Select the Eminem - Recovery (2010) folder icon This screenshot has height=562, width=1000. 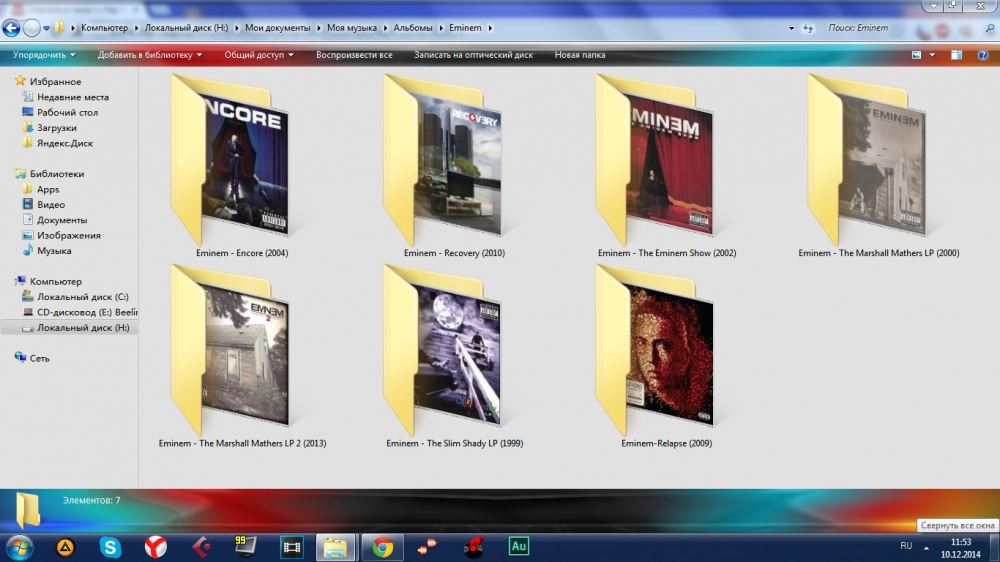coord(443,159)
